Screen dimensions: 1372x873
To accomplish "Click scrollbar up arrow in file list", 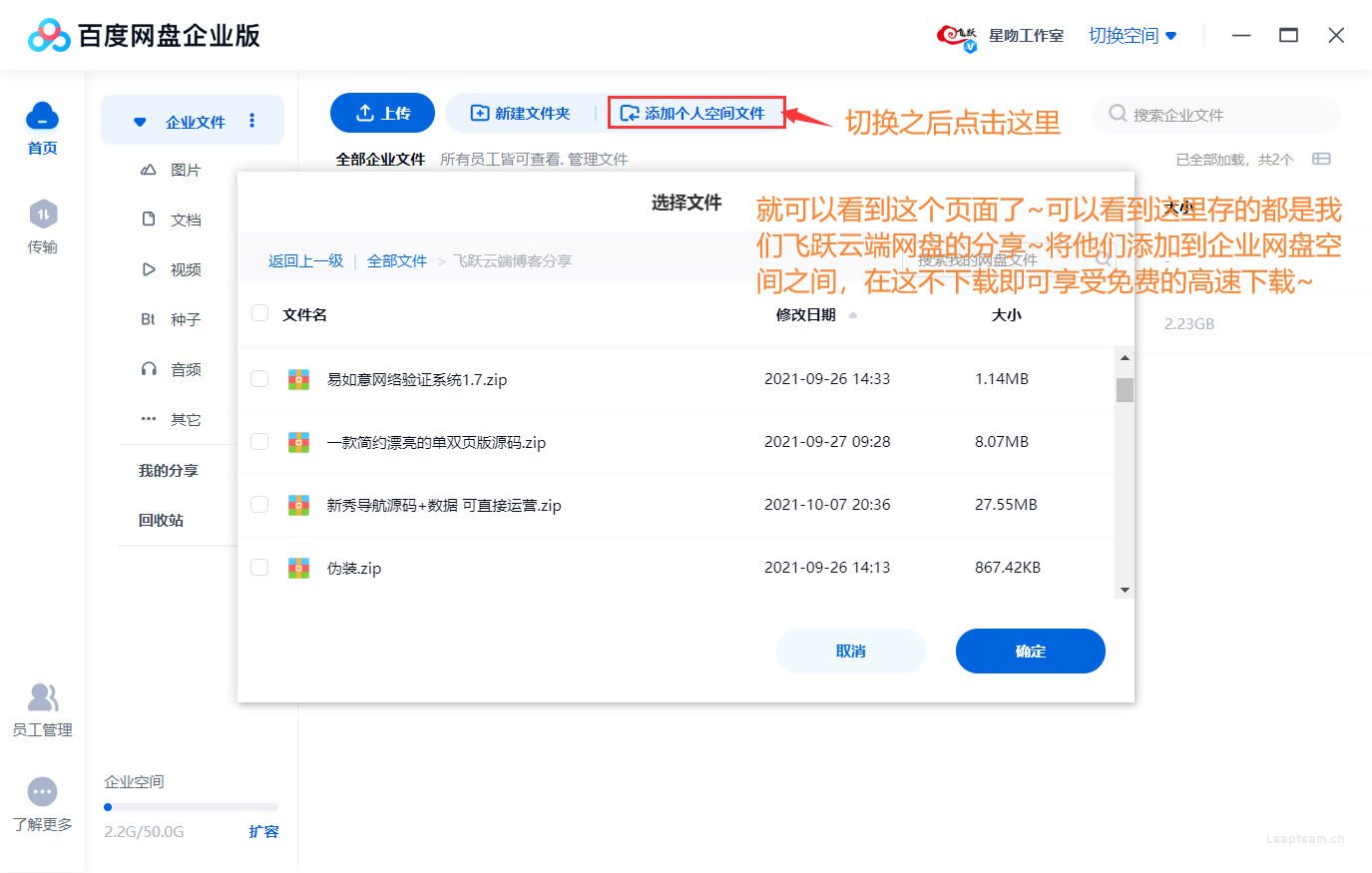I will point(1125,357).
